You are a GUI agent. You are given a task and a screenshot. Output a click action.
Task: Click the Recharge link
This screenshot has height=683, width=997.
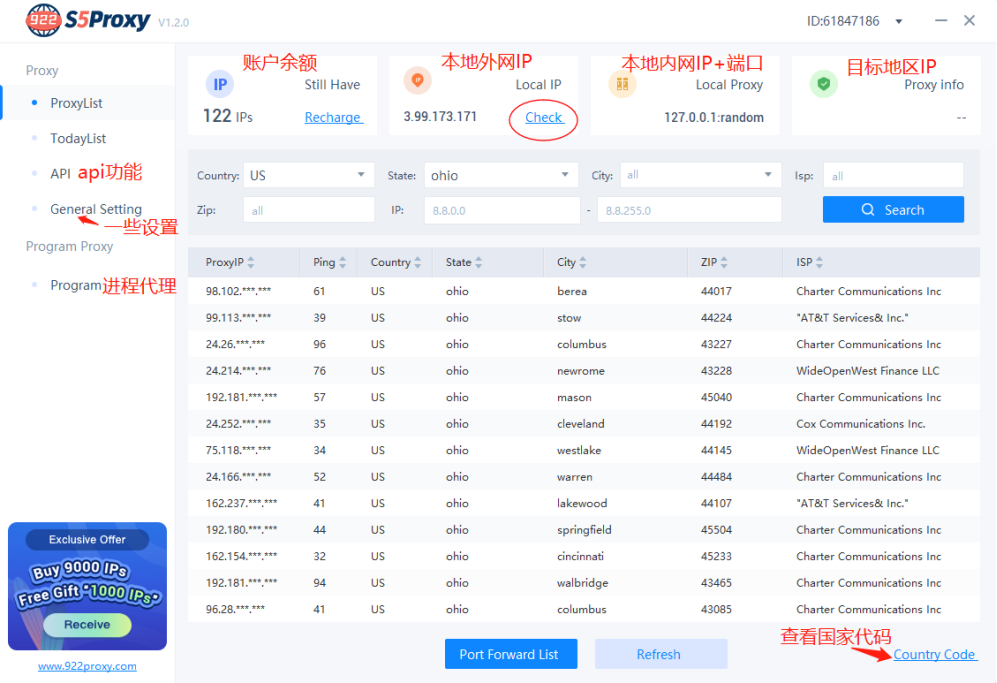332,117
